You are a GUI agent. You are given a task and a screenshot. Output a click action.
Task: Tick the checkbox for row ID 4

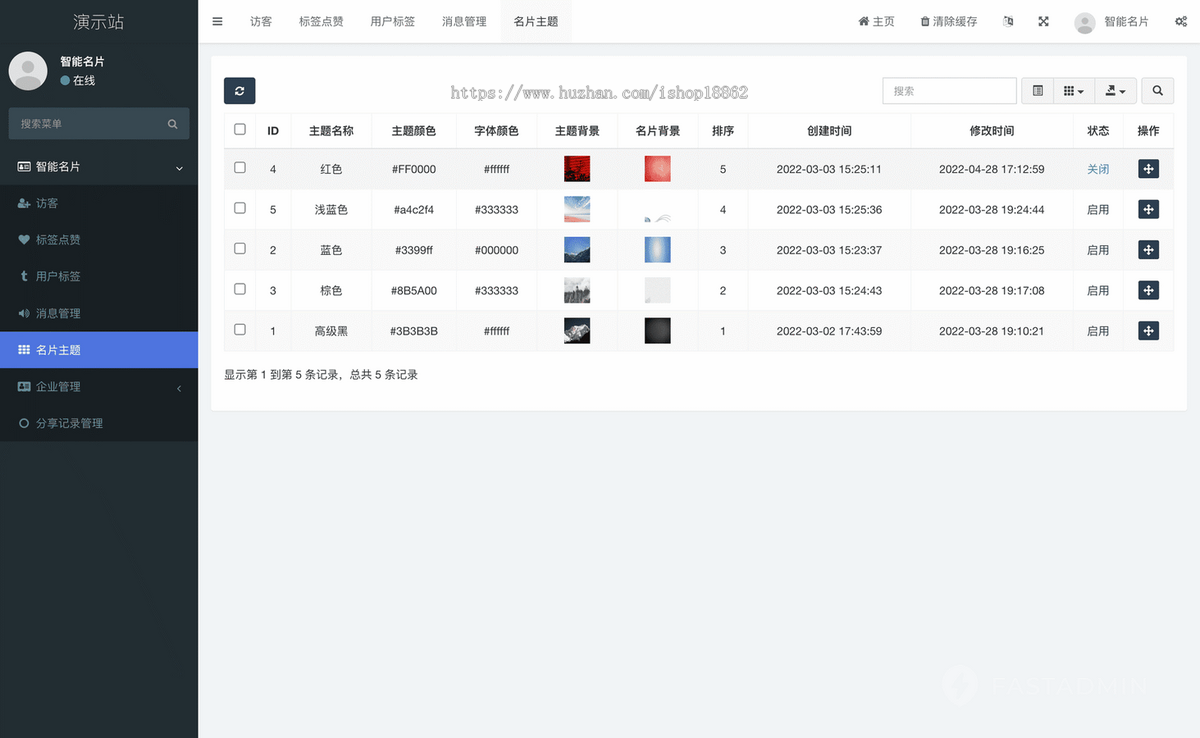(x=240, y=168)
